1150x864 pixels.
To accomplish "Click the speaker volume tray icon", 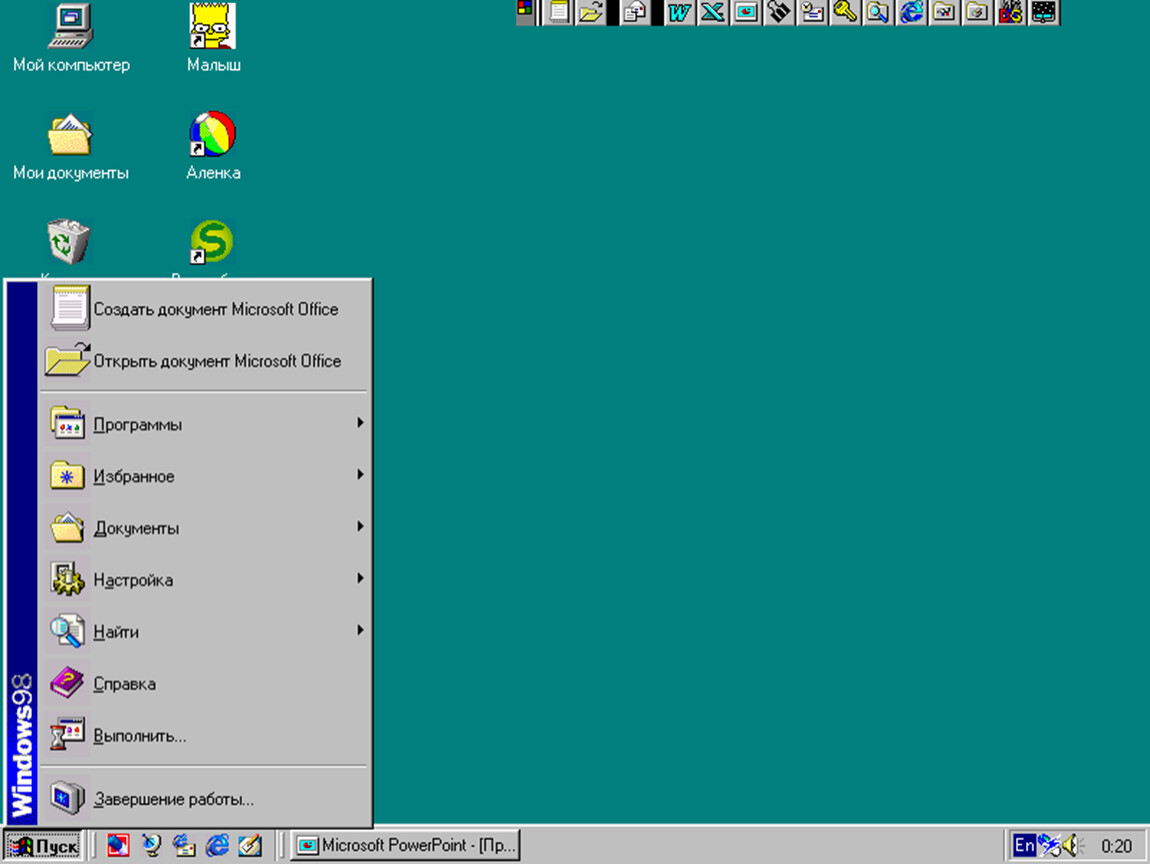I will pos(1073,846).
